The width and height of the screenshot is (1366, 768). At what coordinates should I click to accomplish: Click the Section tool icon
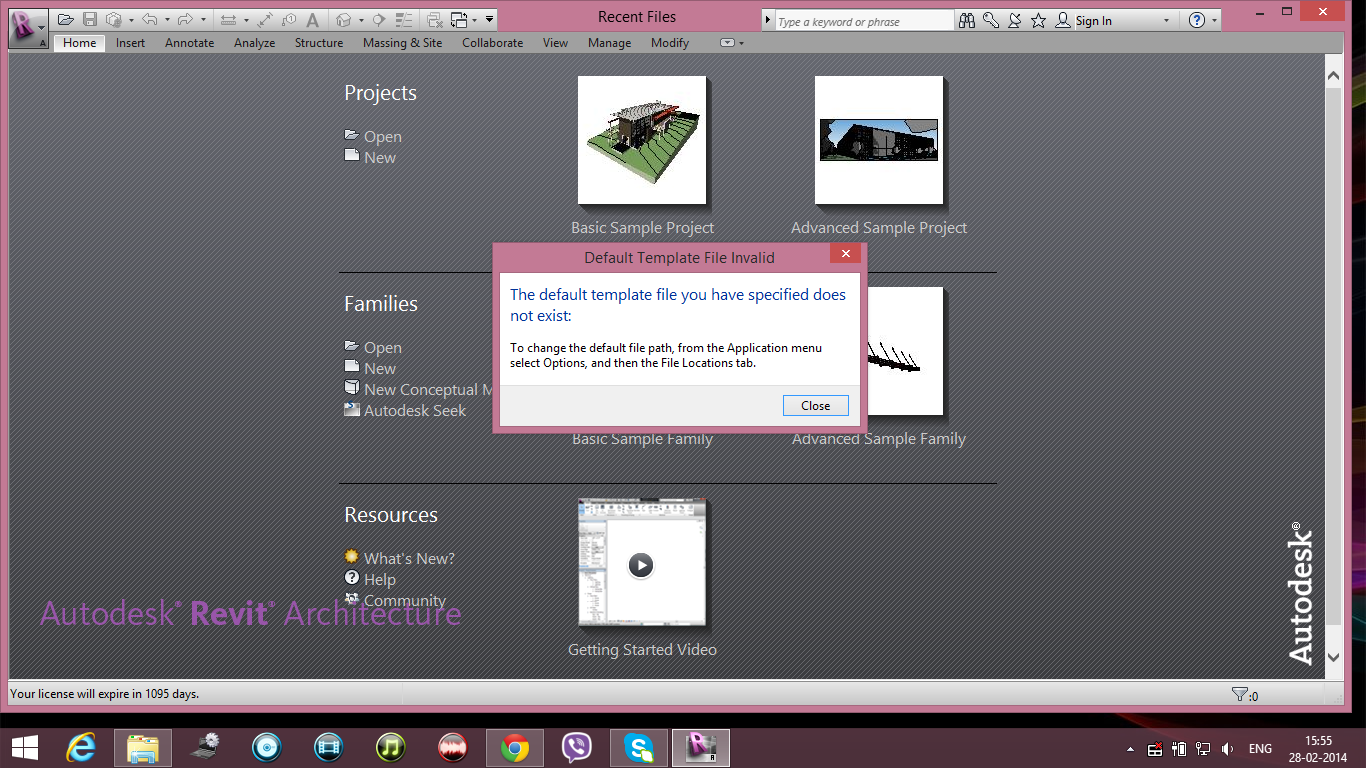click(x=379, y=19)
